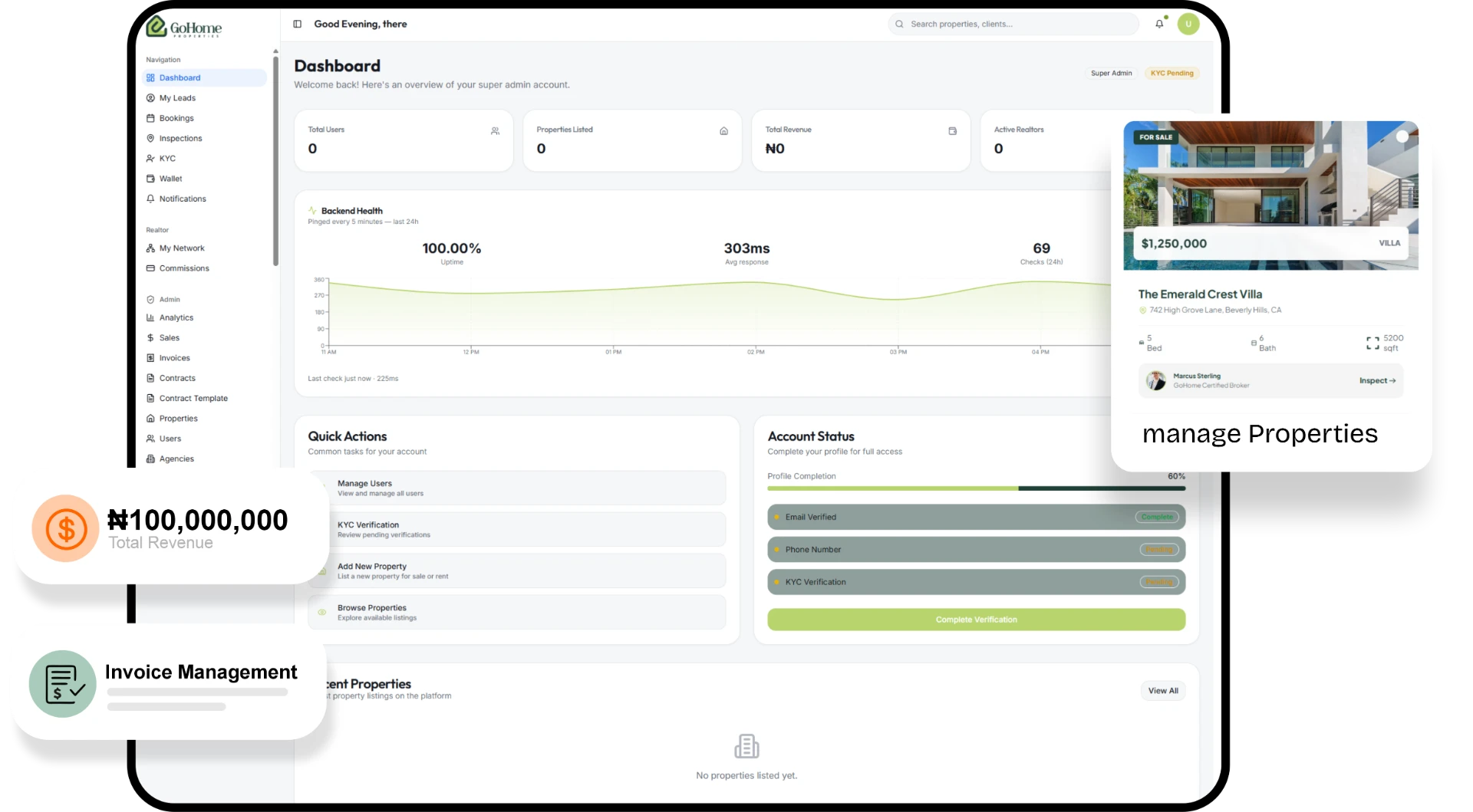Click the favorite circle on villa photo
Viewport: 1473px width, 812px height.
coord(1402,136)
